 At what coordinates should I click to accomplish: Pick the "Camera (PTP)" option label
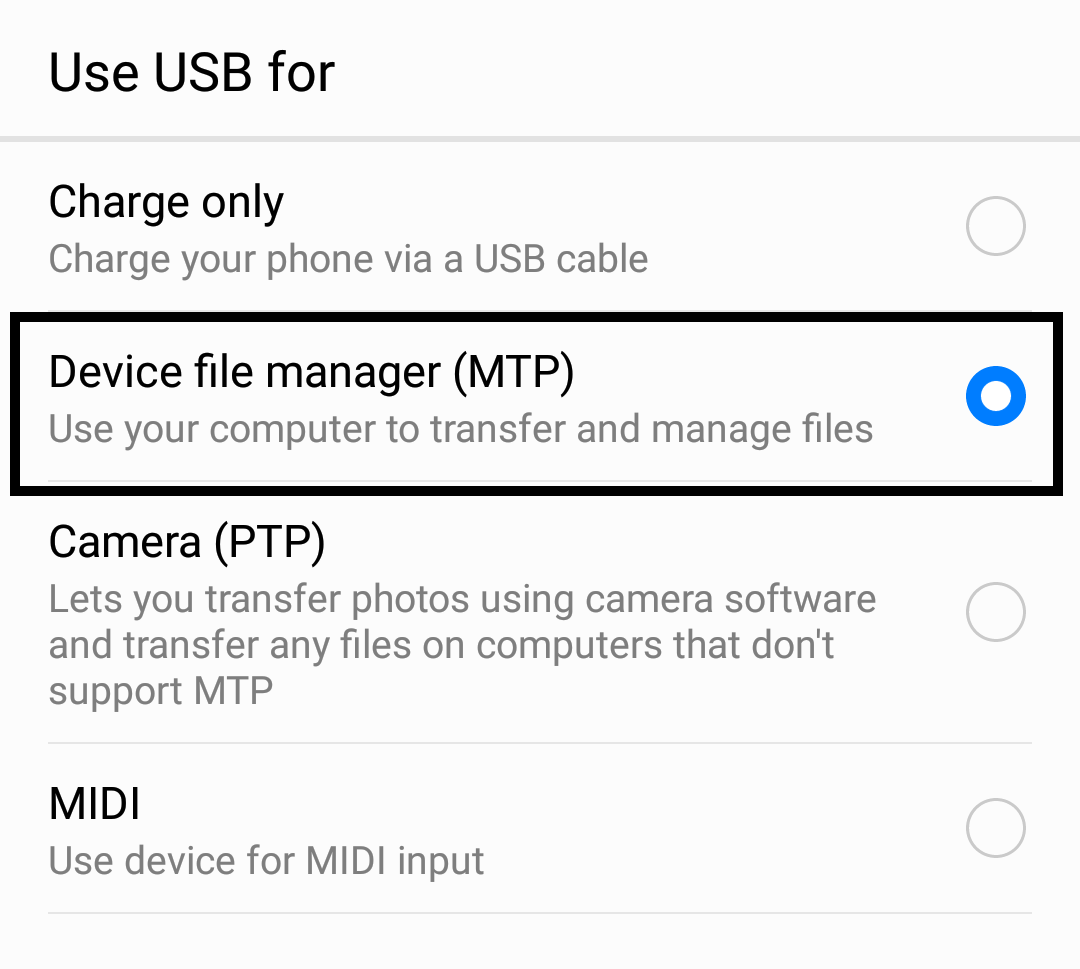pyautogui.click(x=187, y=542)
